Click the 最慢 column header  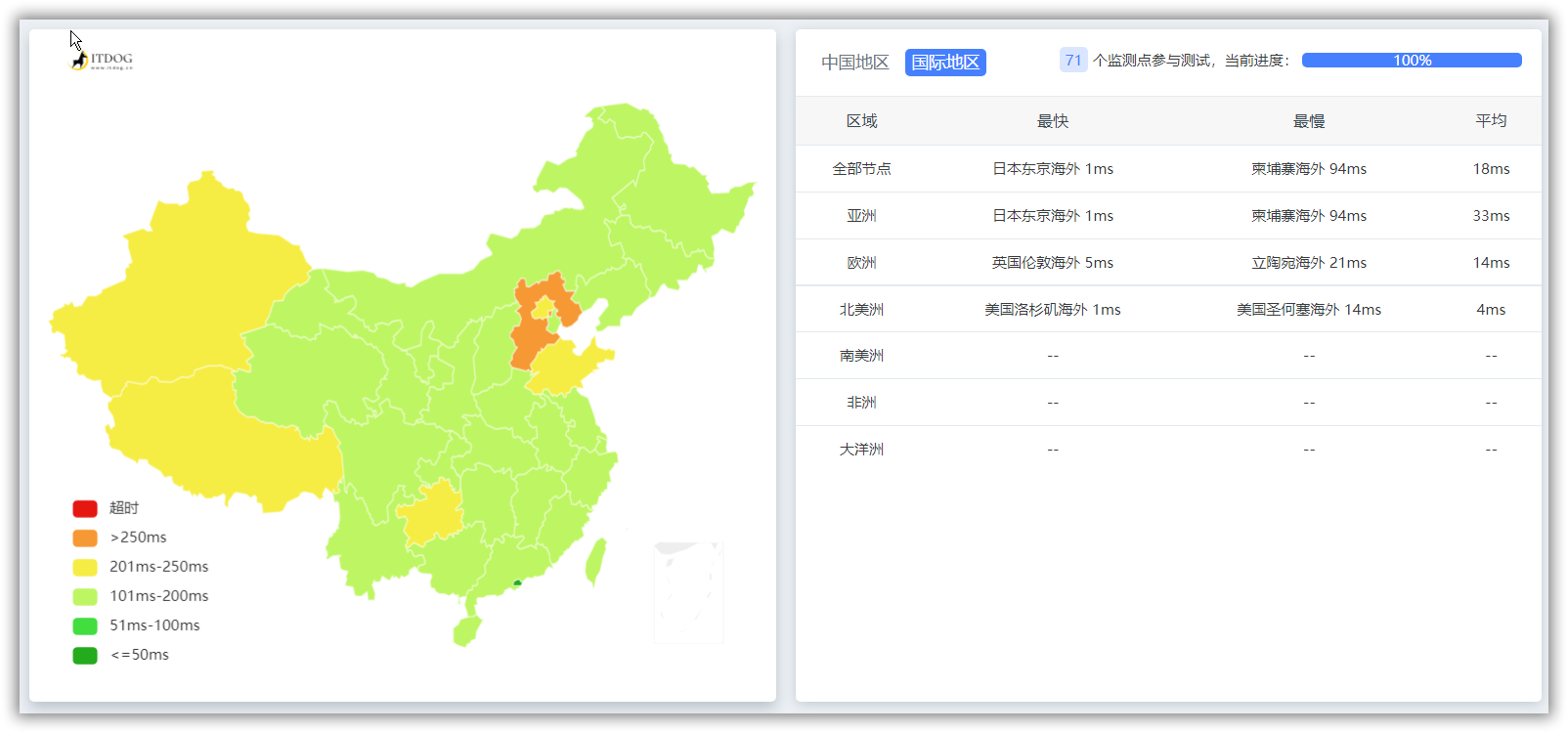(1308, 121)
